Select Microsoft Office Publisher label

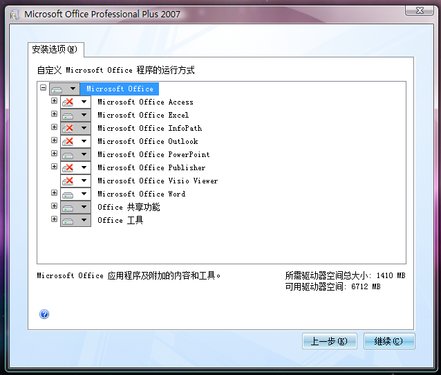point(151,167)
